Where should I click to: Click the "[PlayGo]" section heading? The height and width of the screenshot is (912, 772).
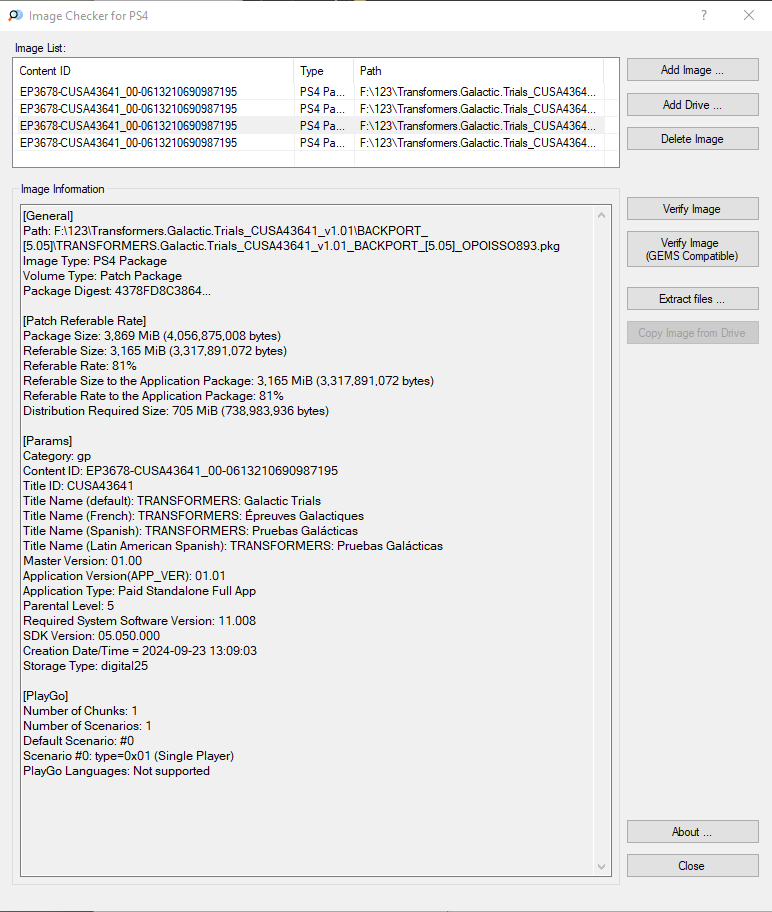click(x=45, y=696)
